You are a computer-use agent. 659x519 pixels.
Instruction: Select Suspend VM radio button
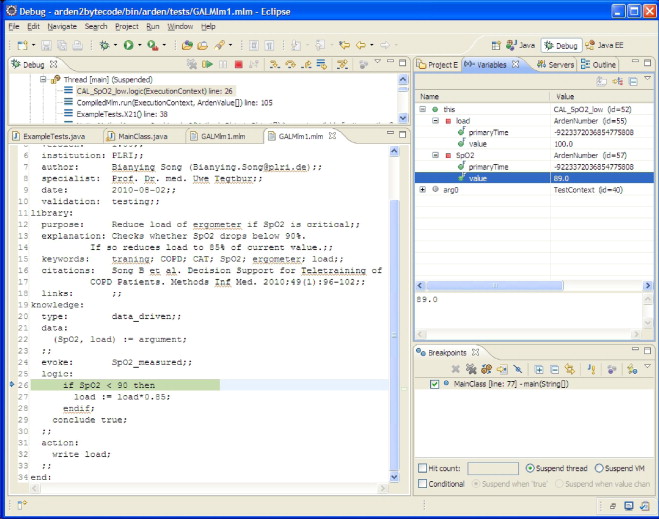click(x=599, y=468)
